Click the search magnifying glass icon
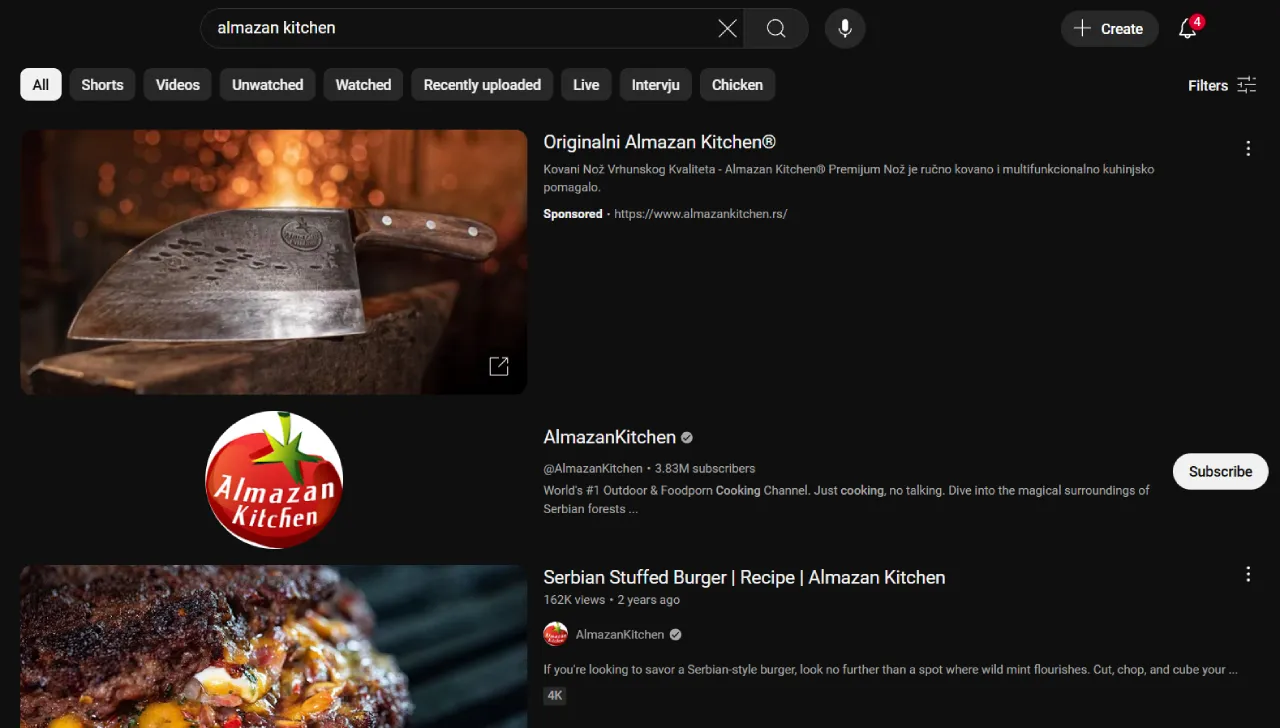The width and height of the screenshot is (1280, 728). click(776, 28)
